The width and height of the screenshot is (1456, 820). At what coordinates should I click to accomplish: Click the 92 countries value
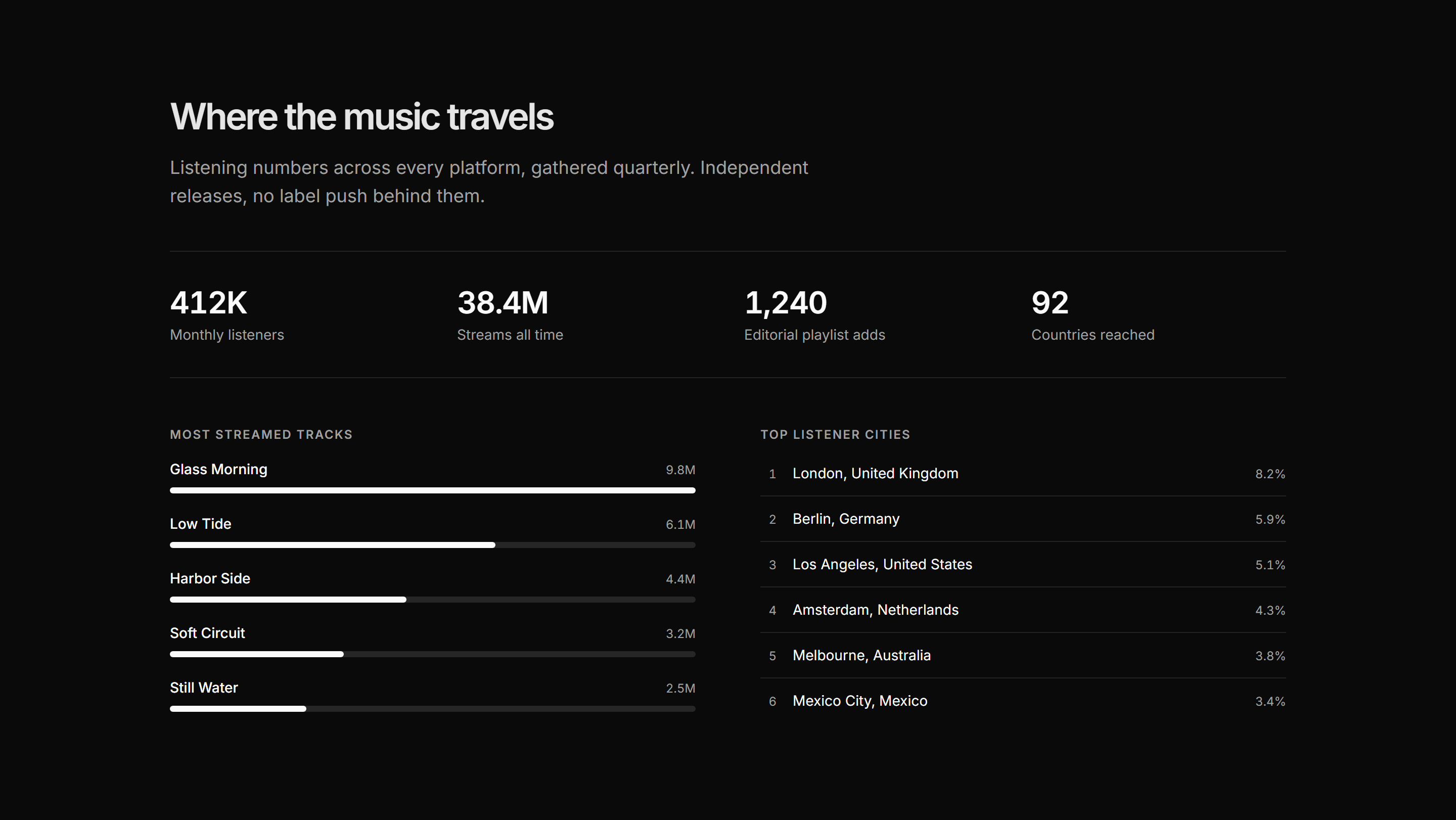pos(1050,303)
